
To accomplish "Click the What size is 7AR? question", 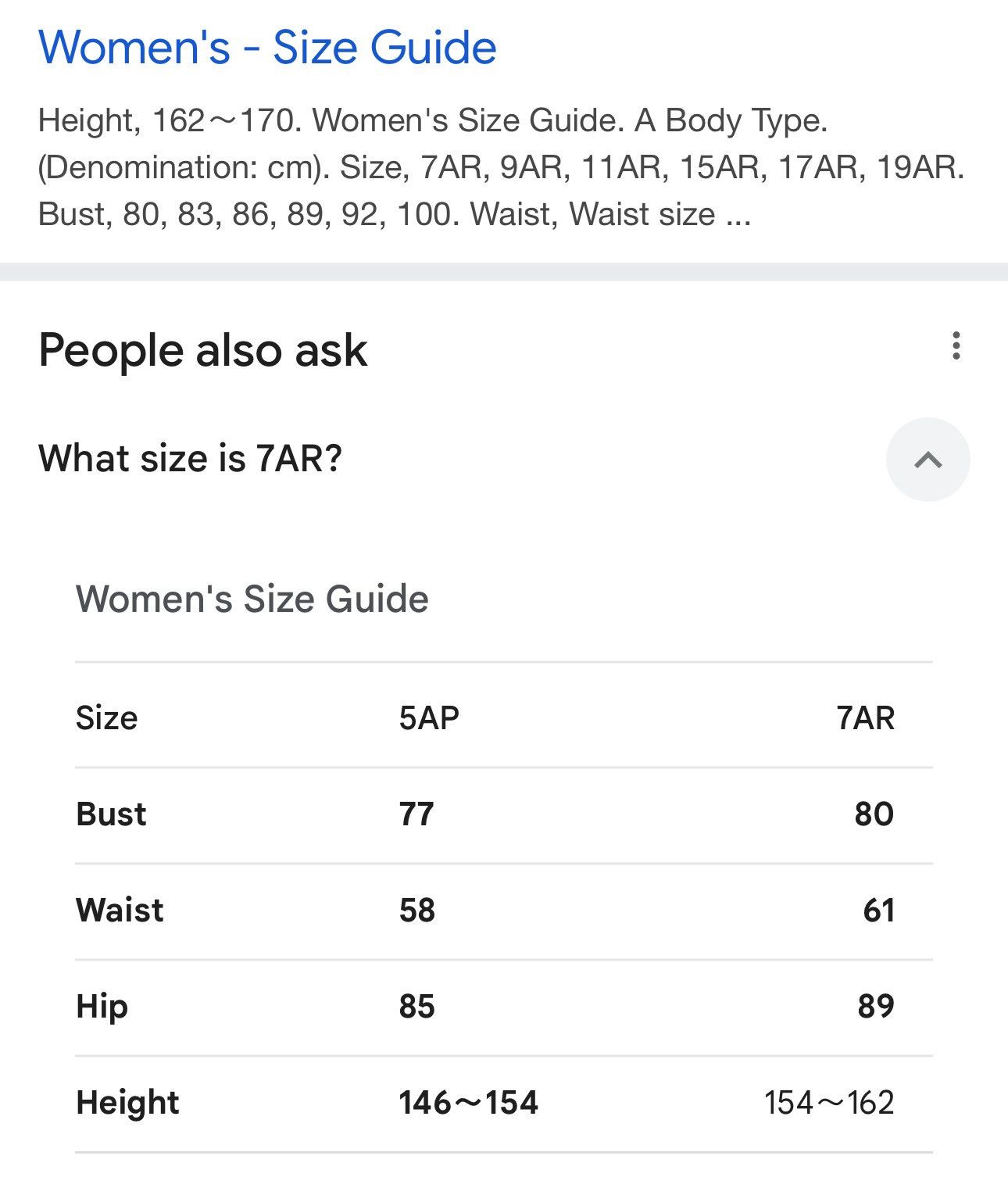I will pyautogui.click(x=191, y=458).
